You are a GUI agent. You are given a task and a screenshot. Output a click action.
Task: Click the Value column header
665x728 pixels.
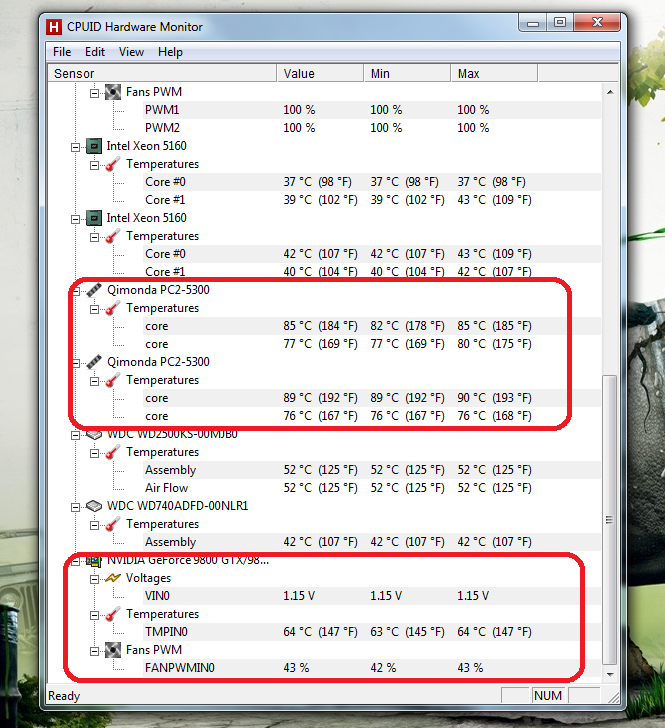point(320,73)
